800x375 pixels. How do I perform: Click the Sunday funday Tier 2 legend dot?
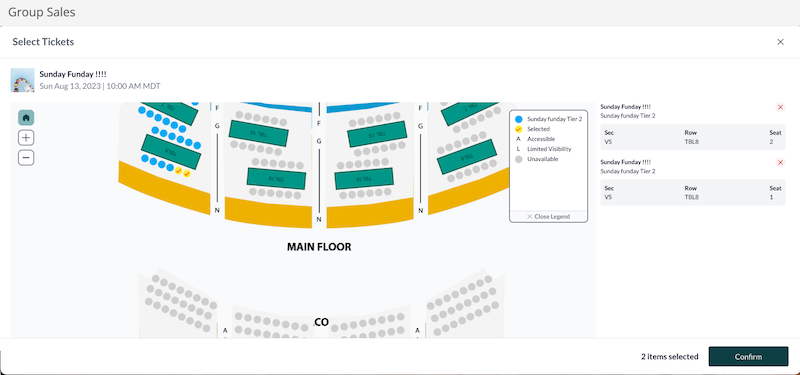pos(519,119)
